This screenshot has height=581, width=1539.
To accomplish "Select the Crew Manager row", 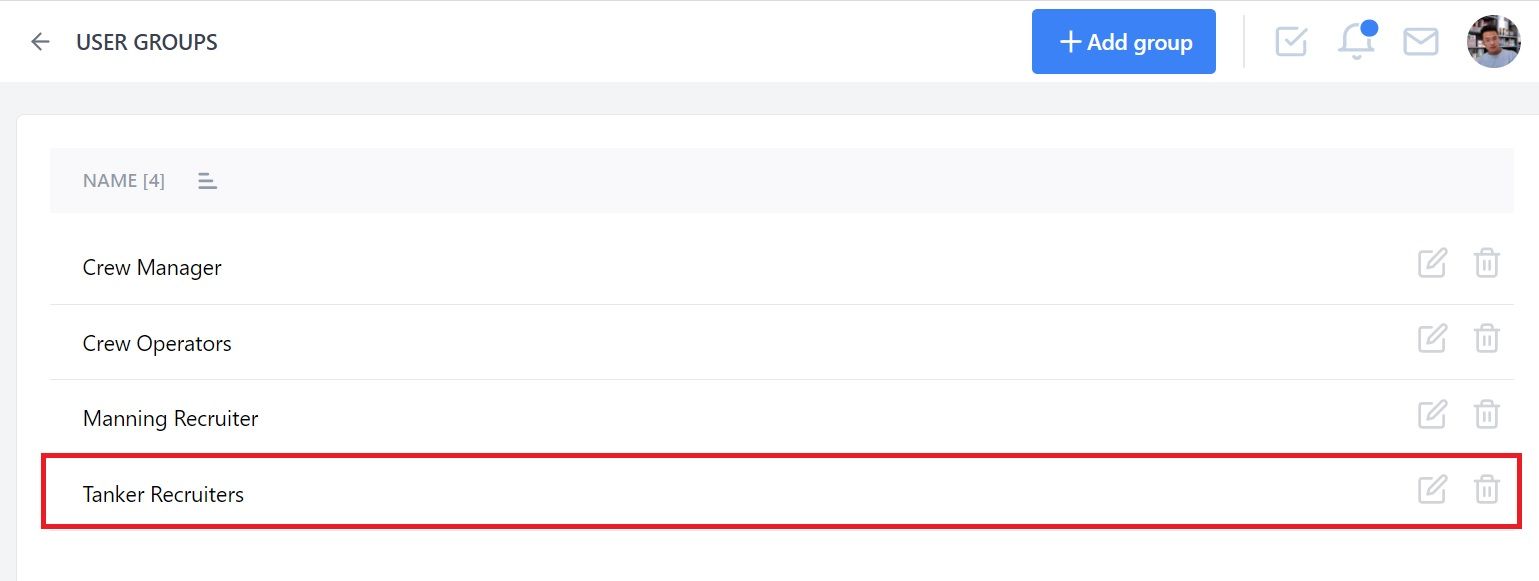I will pyautogui.click(x=782, y=267).
